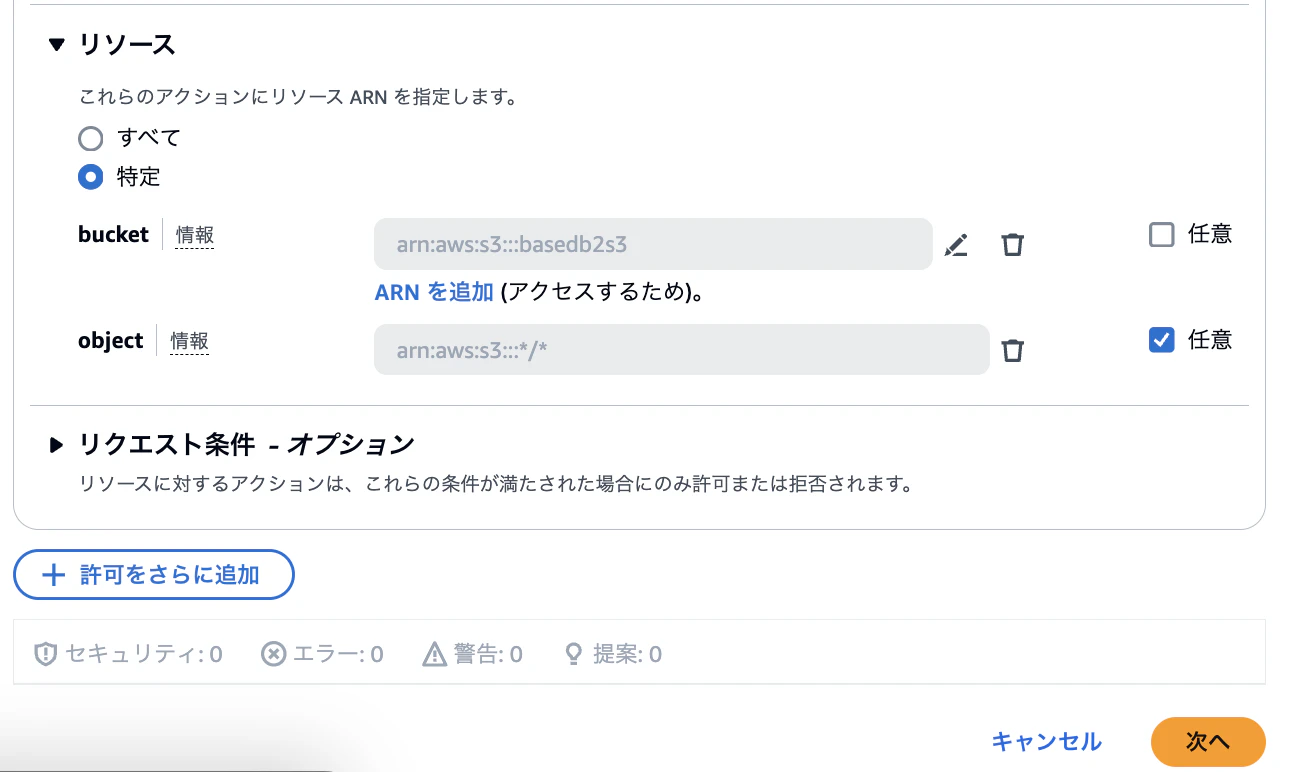Click the 許可をさらに追加 button
Viewport: 1296px width, 772px height.
click(x=154, y=575)
